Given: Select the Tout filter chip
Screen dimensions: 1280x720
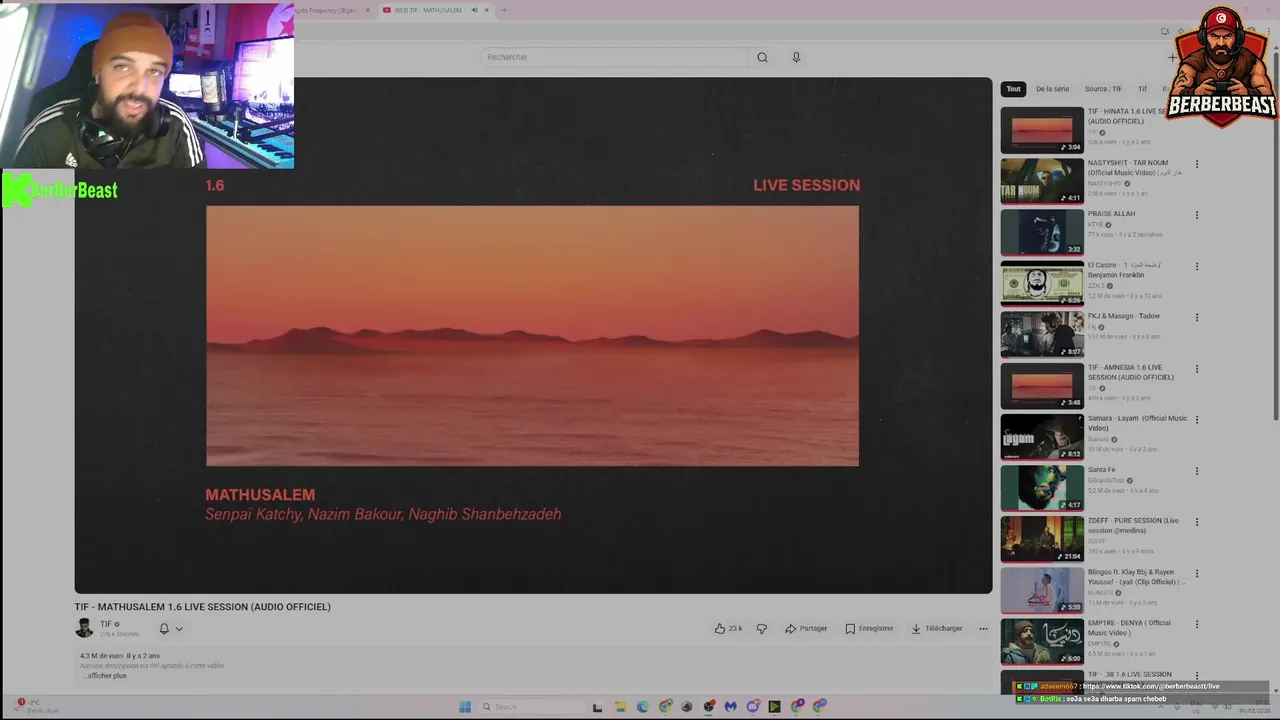Looking at the screenshot, I should 1013,89.
